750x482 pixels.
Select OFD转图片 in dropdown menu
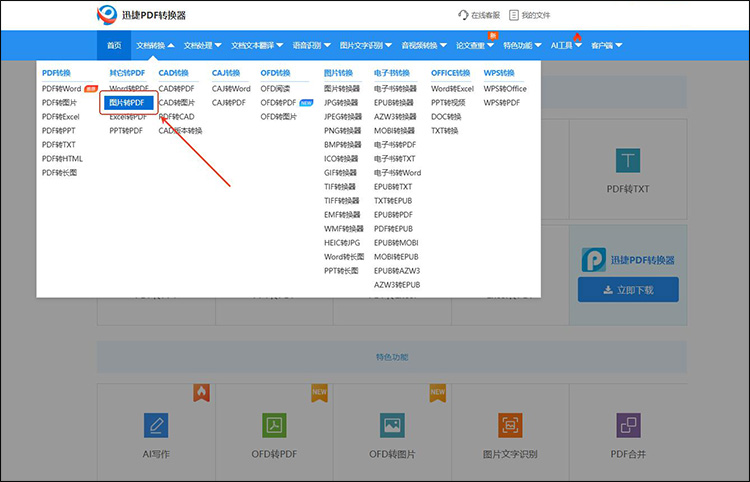pyautogui.click(x=278, y=117)
